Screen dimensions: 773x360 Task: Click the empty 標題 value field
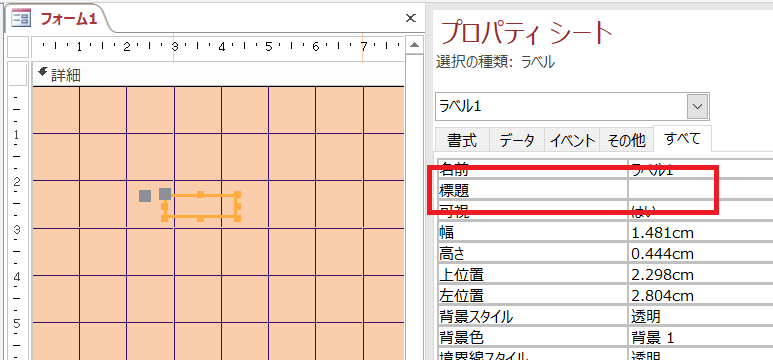coord(700,189)
